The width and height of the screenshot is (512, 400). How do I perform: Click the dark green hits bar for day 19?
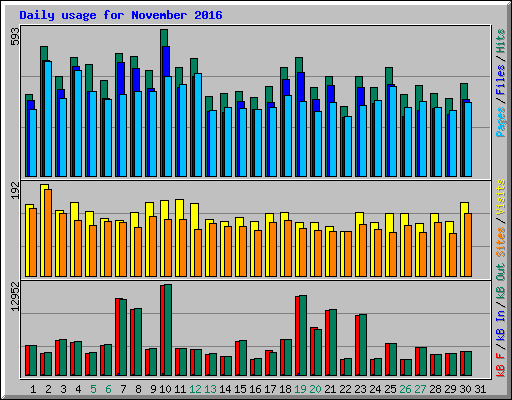[x=299, y=65]
